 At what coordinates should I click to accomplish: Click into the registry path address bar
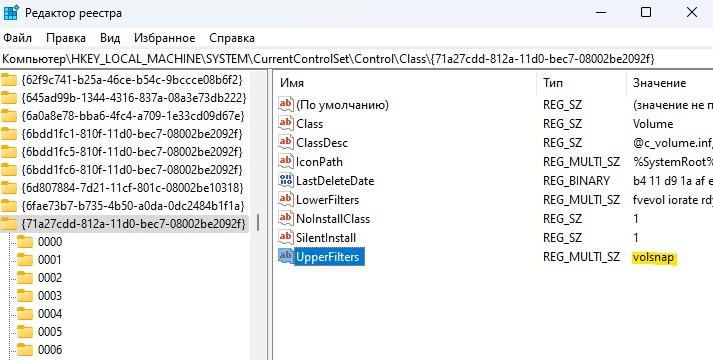(x=356, y=59)
